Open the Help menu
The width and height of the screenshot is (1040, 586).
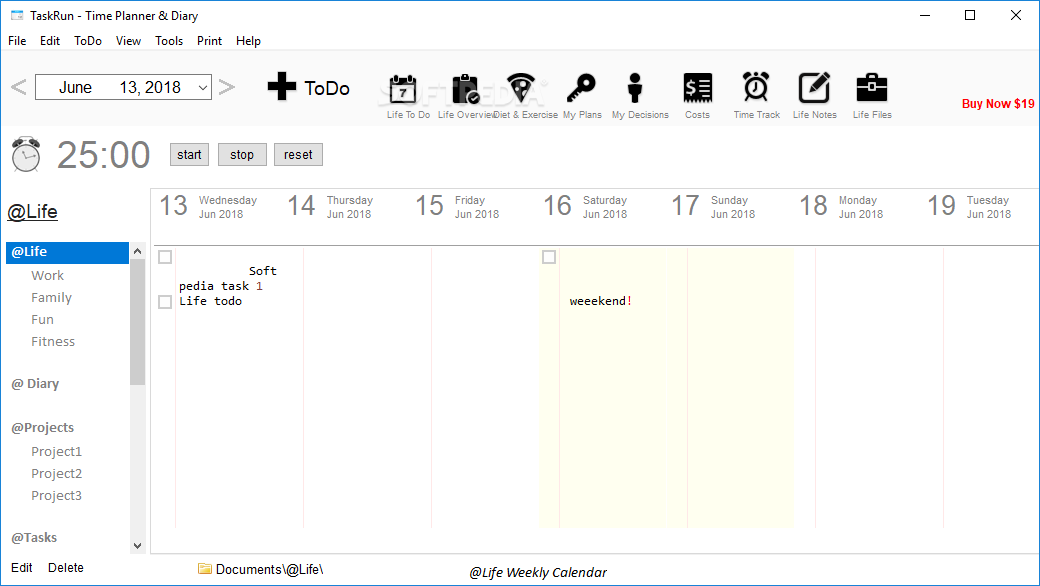click(248, 41)
